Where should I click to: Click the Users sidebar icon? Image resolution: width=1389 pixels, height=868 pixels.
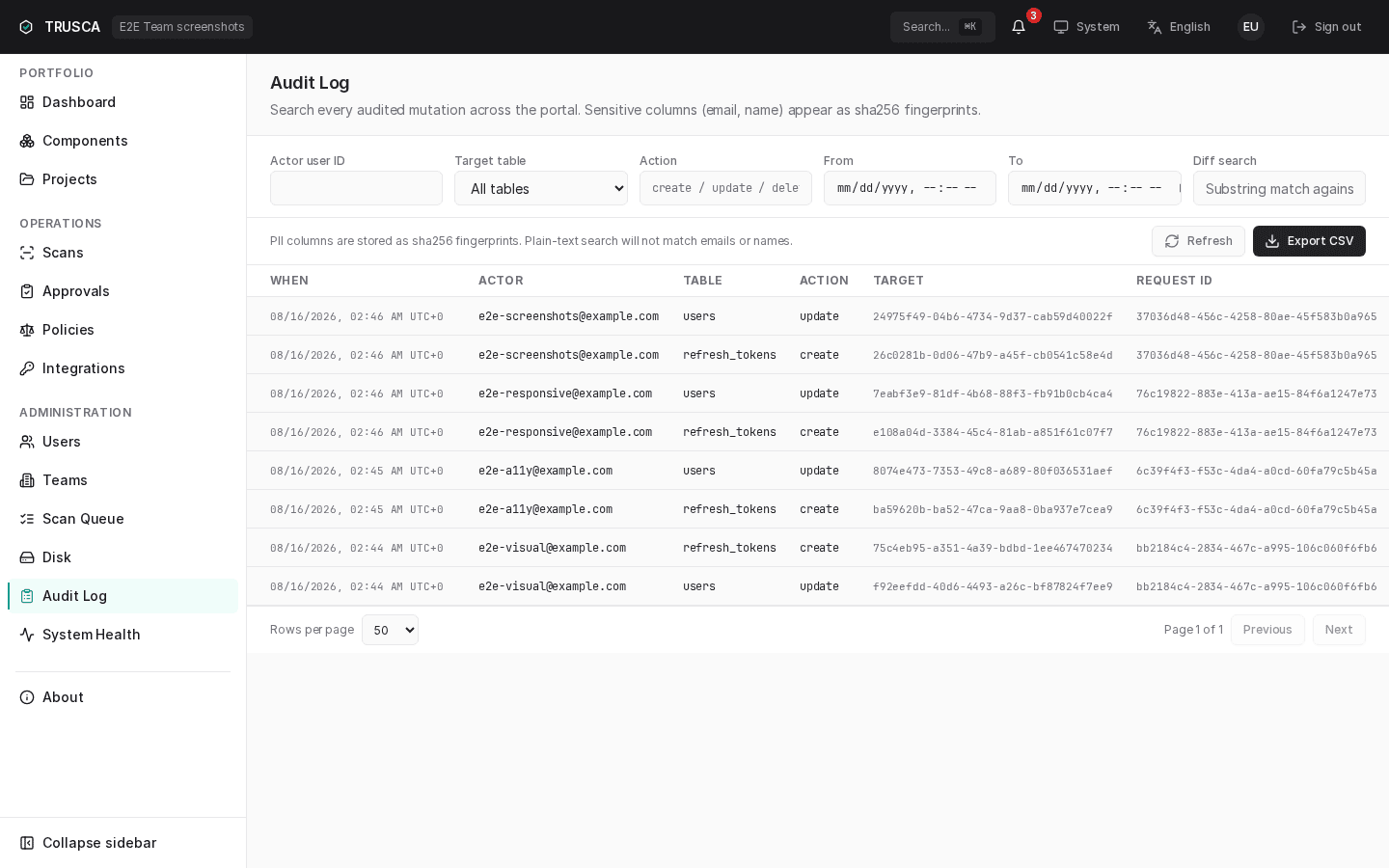(27, 442)
